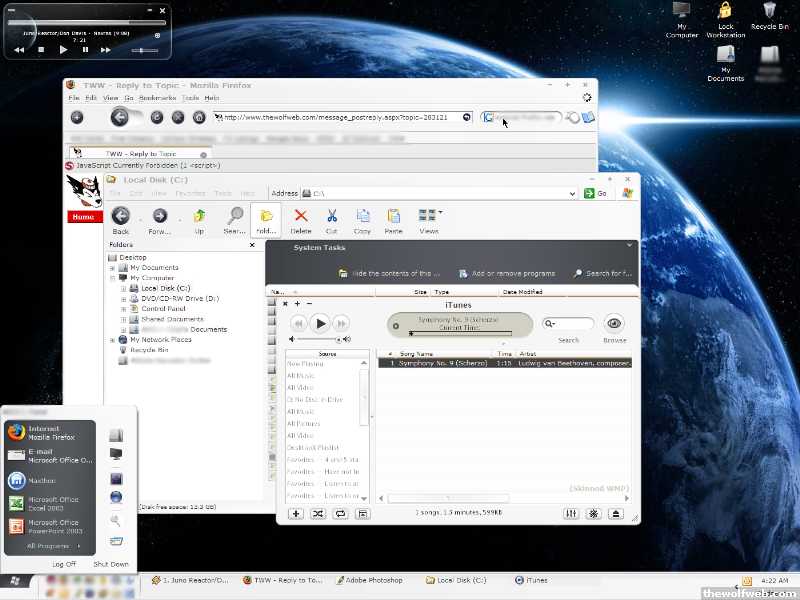The image size is (800, 600).
Task: Click the iTunes large Play button
Action: pyautogui.click(x=320, y=323)
